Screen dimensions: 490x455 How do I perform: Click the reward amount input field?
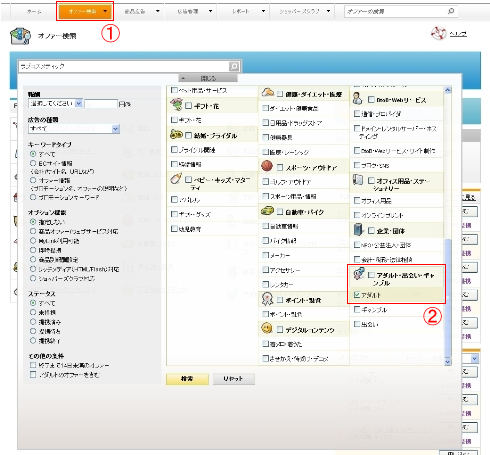[101, 104]
